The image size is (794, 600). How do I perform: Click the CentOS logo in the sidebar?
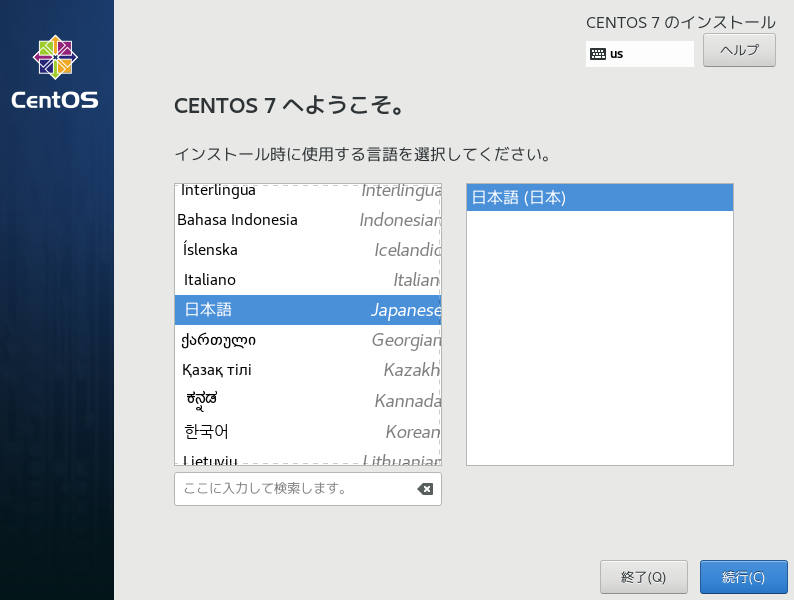coord(55,72)
